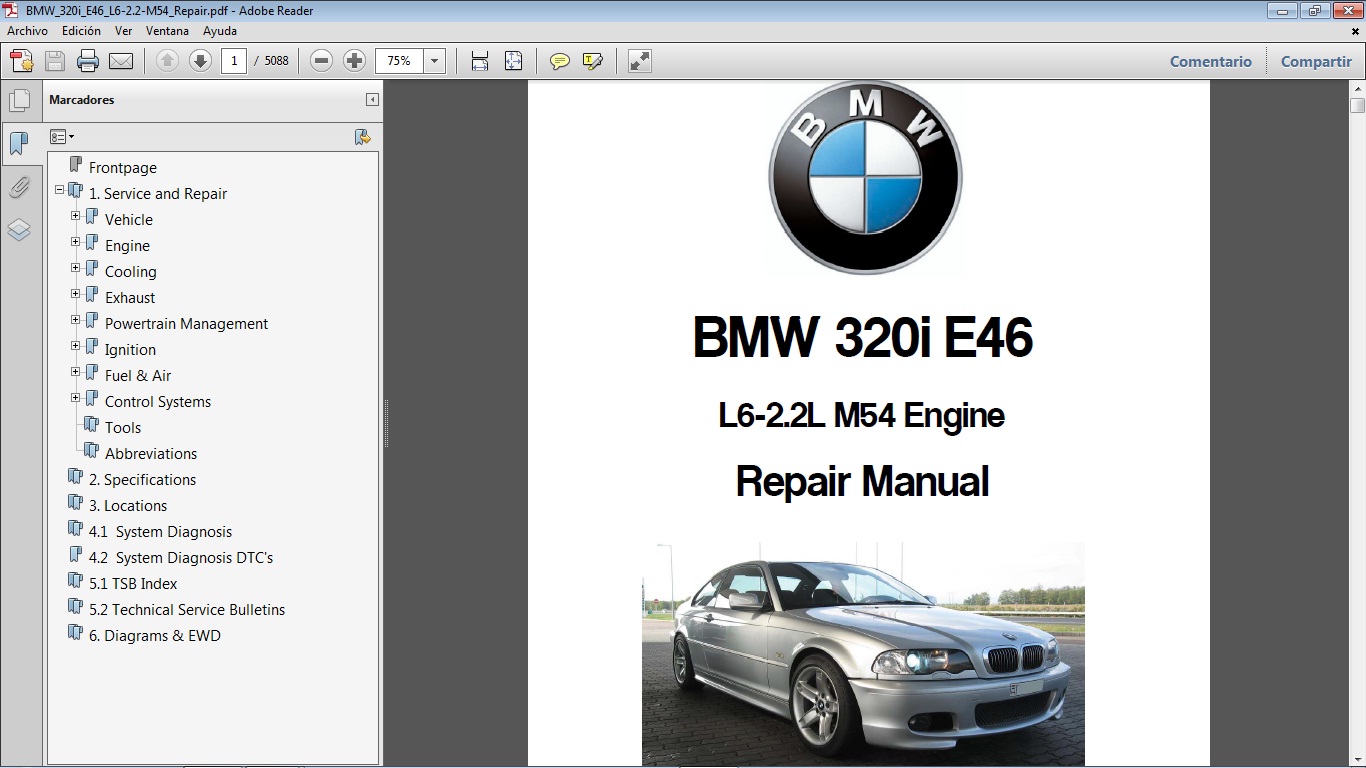Select the highlight text tool
The image size is (1366, 768).
pyautogui.click(x=593, y=61)
